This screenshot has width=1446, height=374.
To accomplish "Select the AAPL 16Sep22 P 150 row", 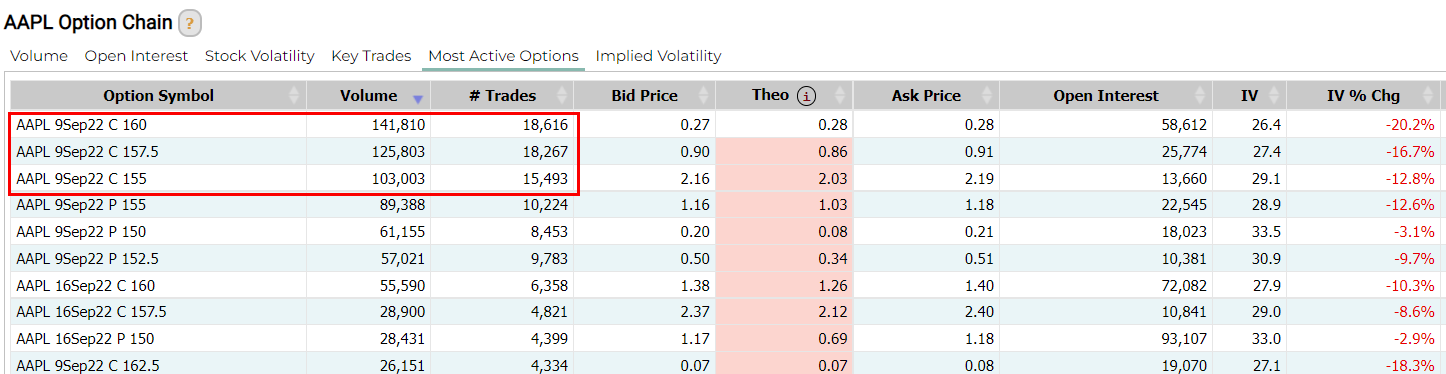I will (x=724, y=338).
